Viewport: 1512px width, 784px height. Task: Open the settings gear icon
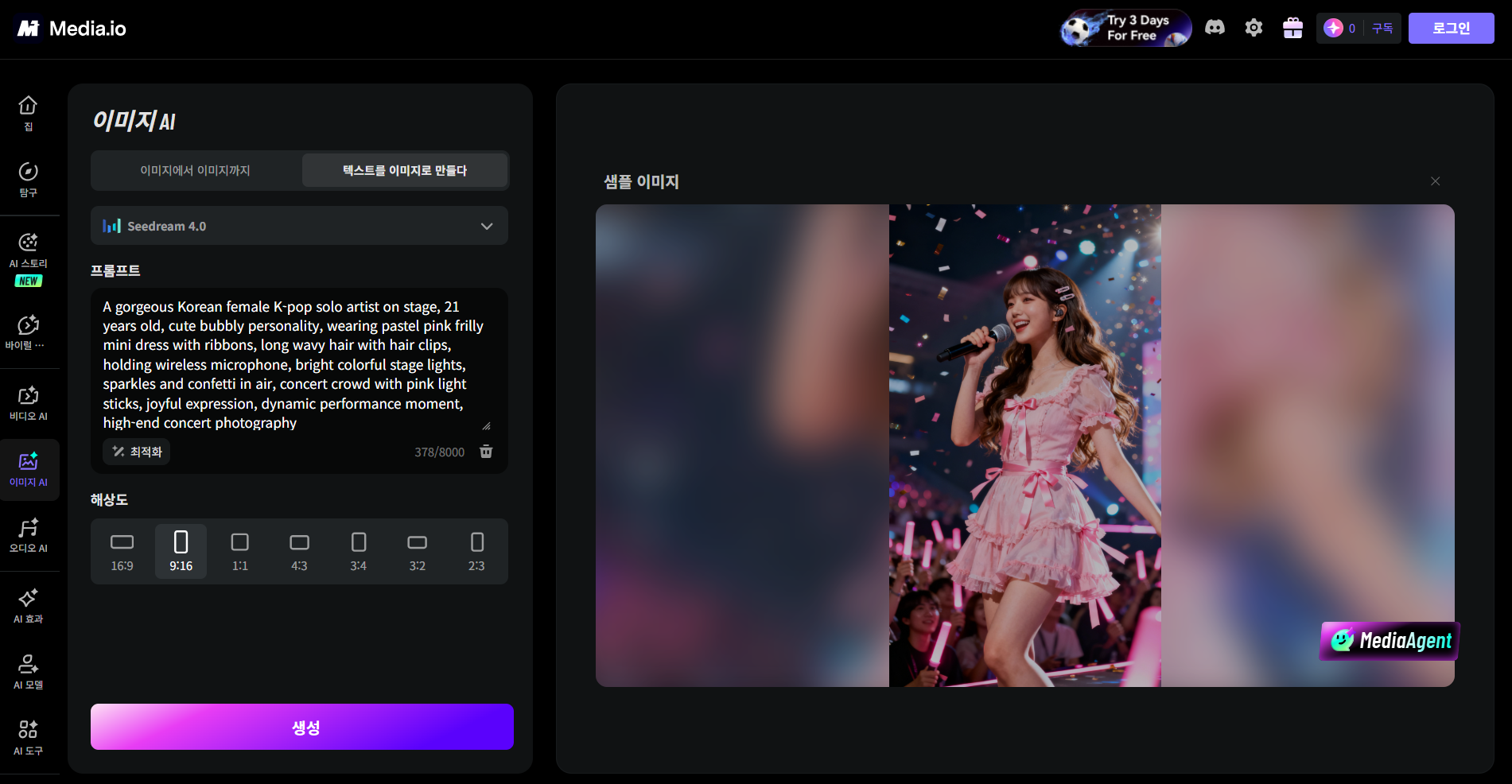pos(1254,28)
